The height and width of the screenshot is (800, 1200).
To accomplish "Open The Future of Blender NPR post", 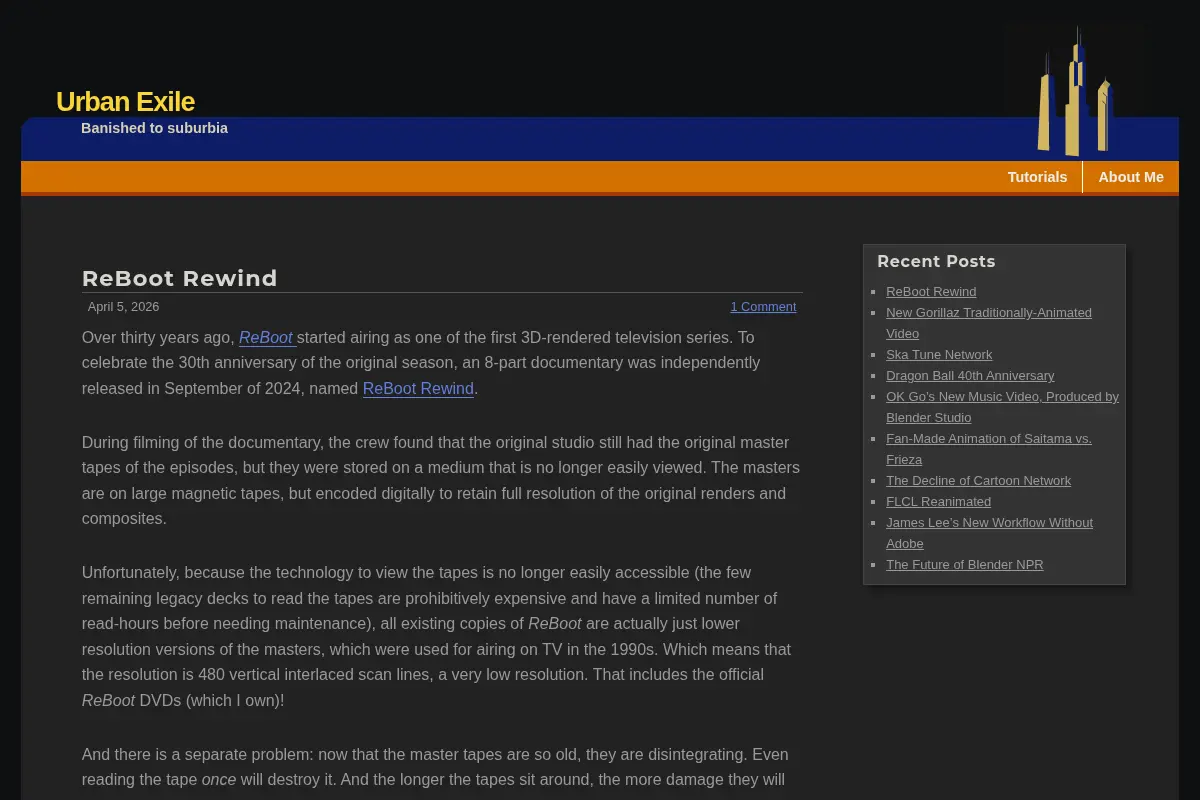I will 964,565.
